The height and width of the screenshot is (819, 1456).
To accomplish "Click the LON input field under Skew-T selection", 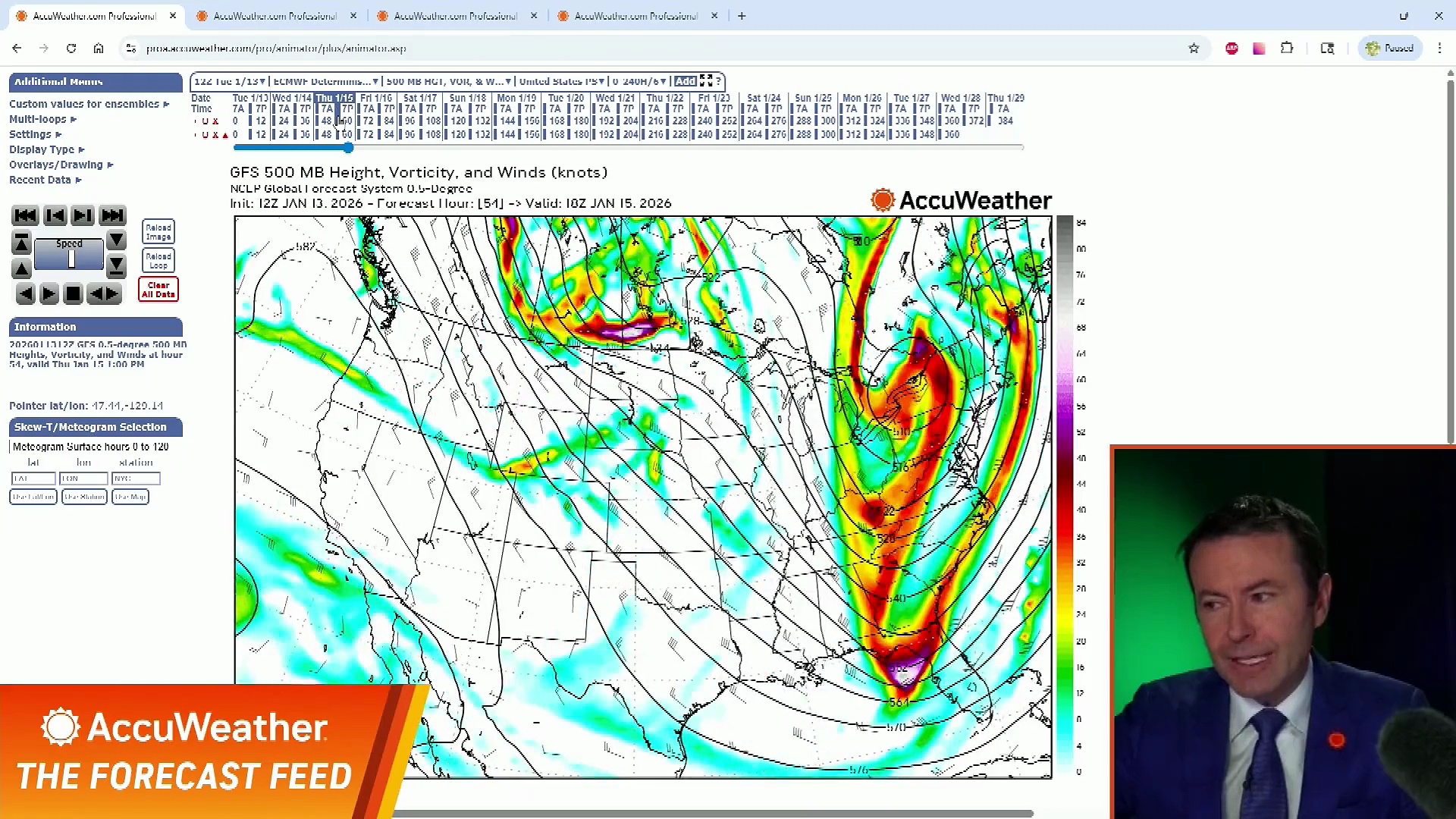I will (x=83, y=479).
